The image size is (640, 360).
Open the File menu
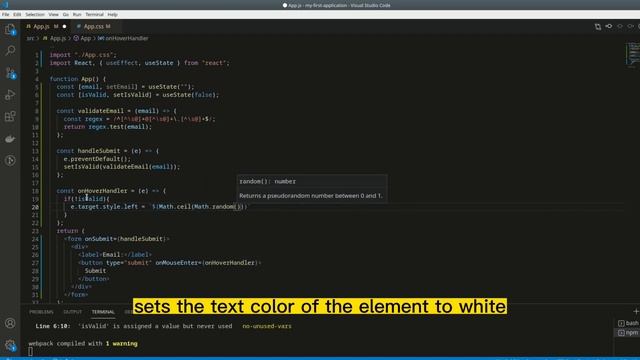6,14
